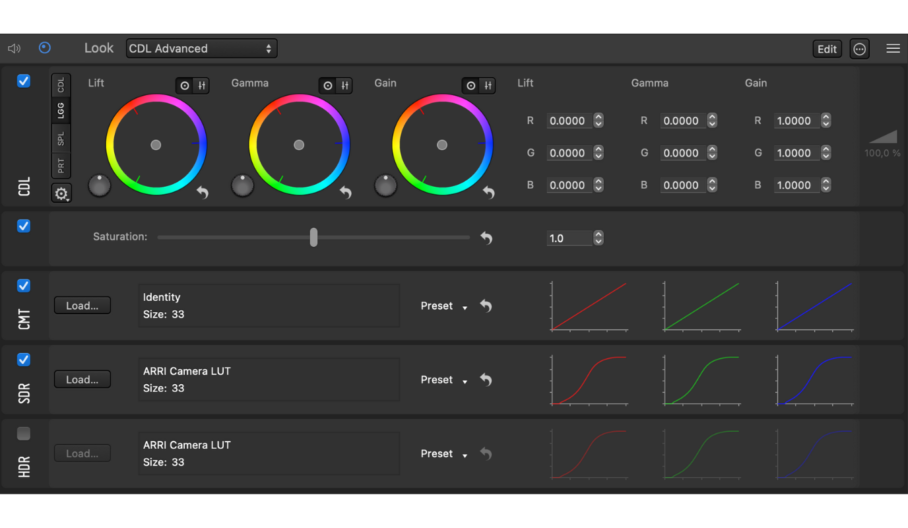Click the speaker icon in top bar

pyautogui.click(x=14, y=48)
